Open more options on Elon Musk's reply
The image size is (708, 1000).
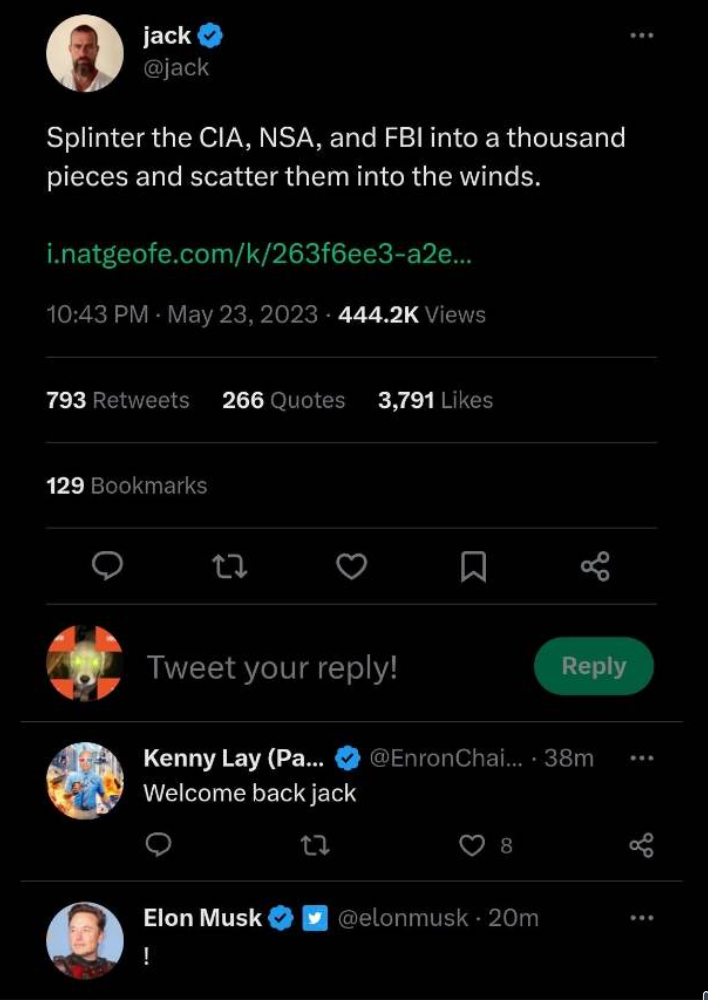641,917
